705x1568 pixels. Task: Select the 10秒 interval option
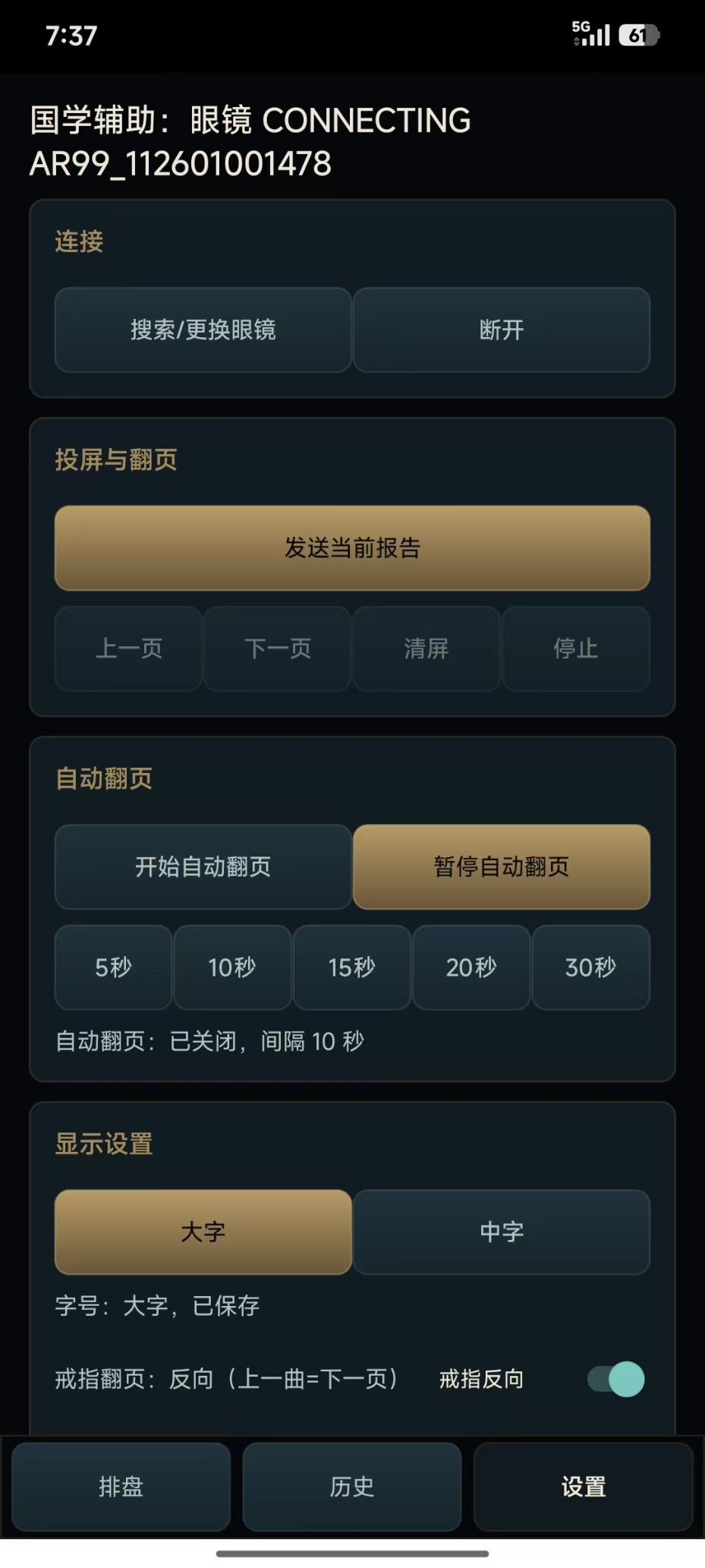pyautogui.click(x=232, y=967)
